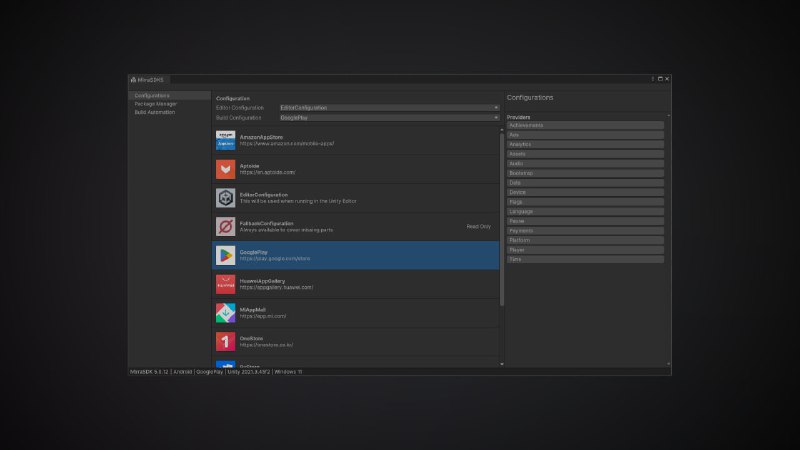
Task: Select the OneStore number-one icon
Action: (x=225, y=342)
